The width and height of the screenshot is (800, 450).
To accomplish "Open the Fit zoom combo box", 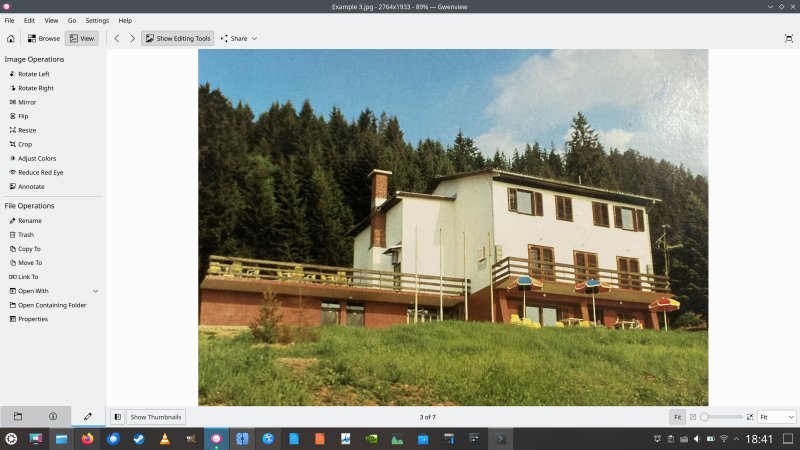I will (x=777, y=417).
